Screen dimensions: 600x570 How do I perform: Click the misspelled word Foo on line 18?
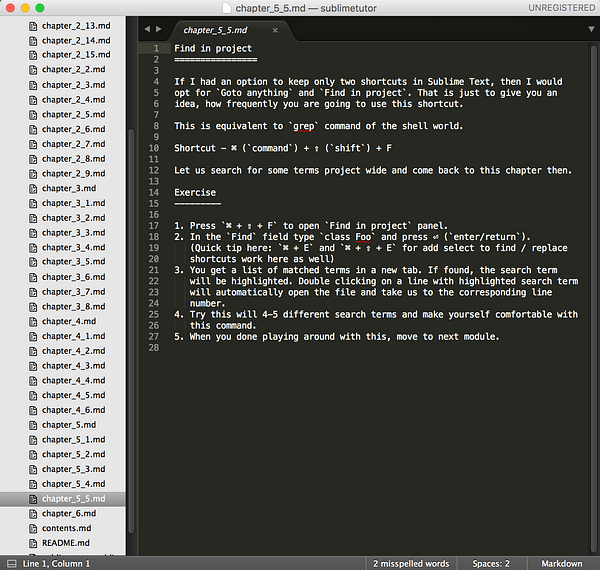(363, 237)
